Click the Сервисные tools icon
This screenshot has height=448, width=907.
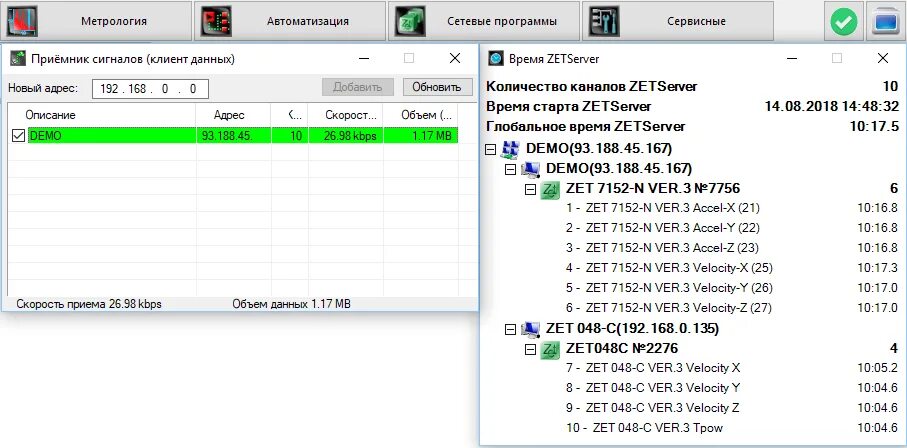point(603,21)
